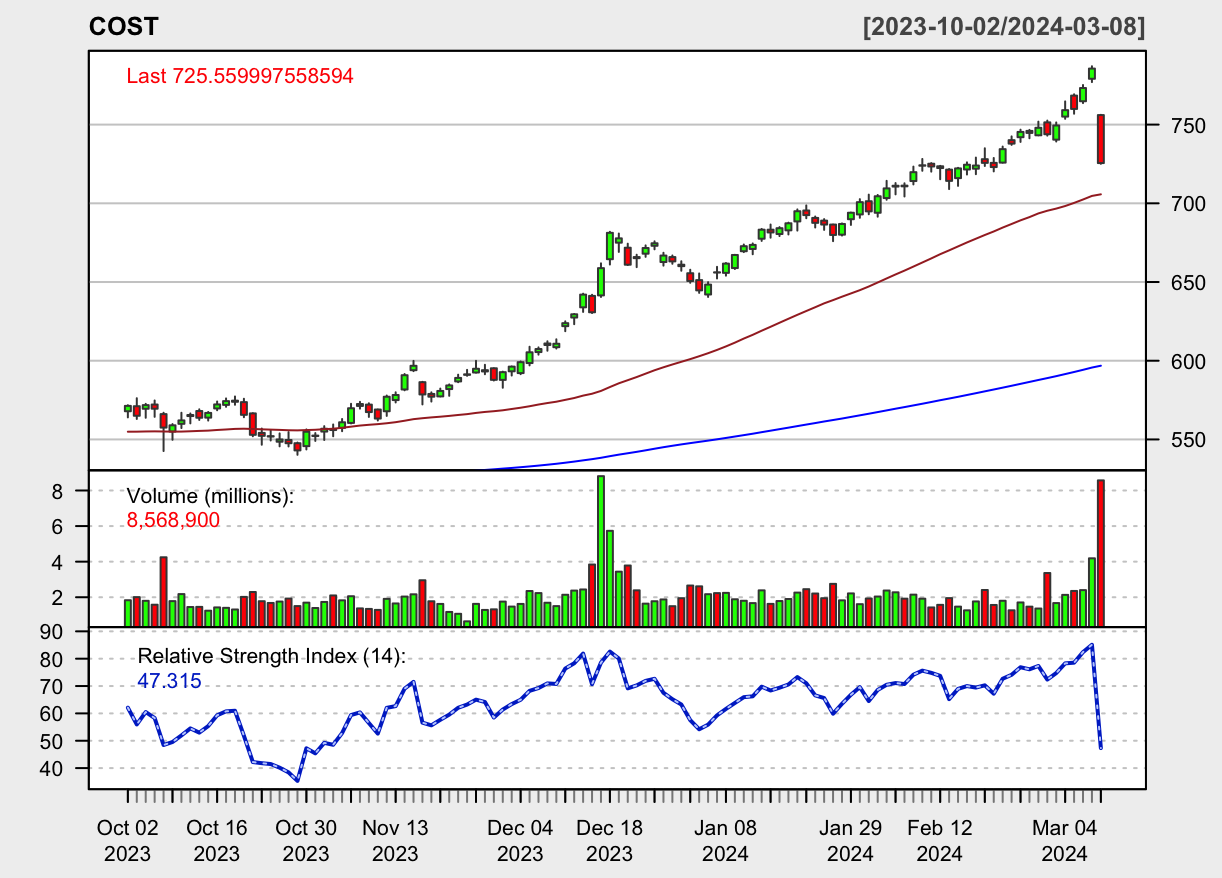This screenshot has height=878, width=1222.
Task: Click the 6 label on volume axis
Action: 59,526
